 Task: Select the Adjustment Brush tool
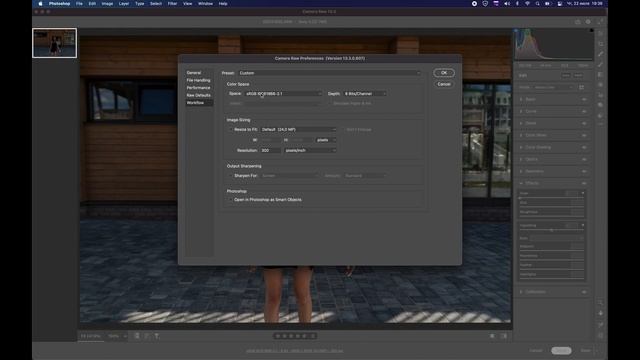[600, 64]
